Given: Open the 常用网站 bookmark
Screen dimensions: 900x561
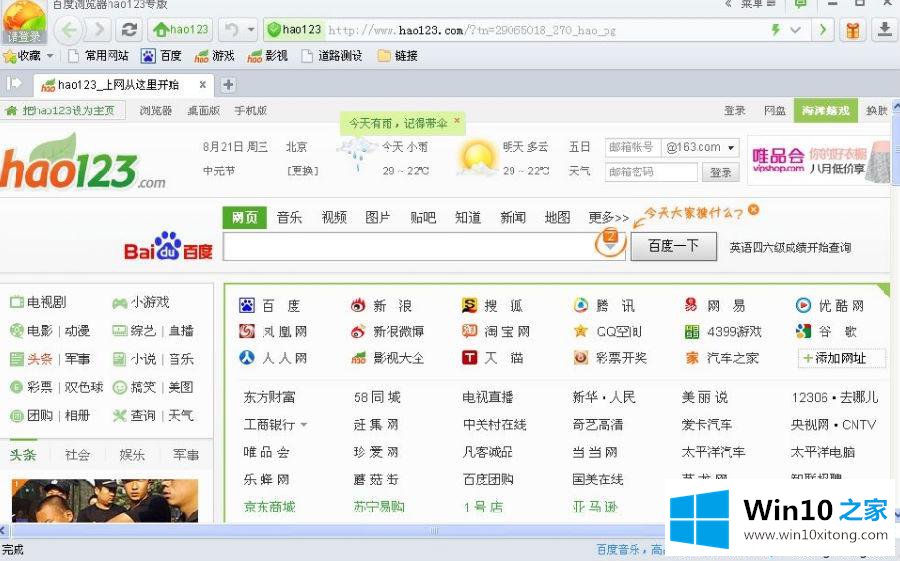Looking at the screenshot, I should pos(99,56).
